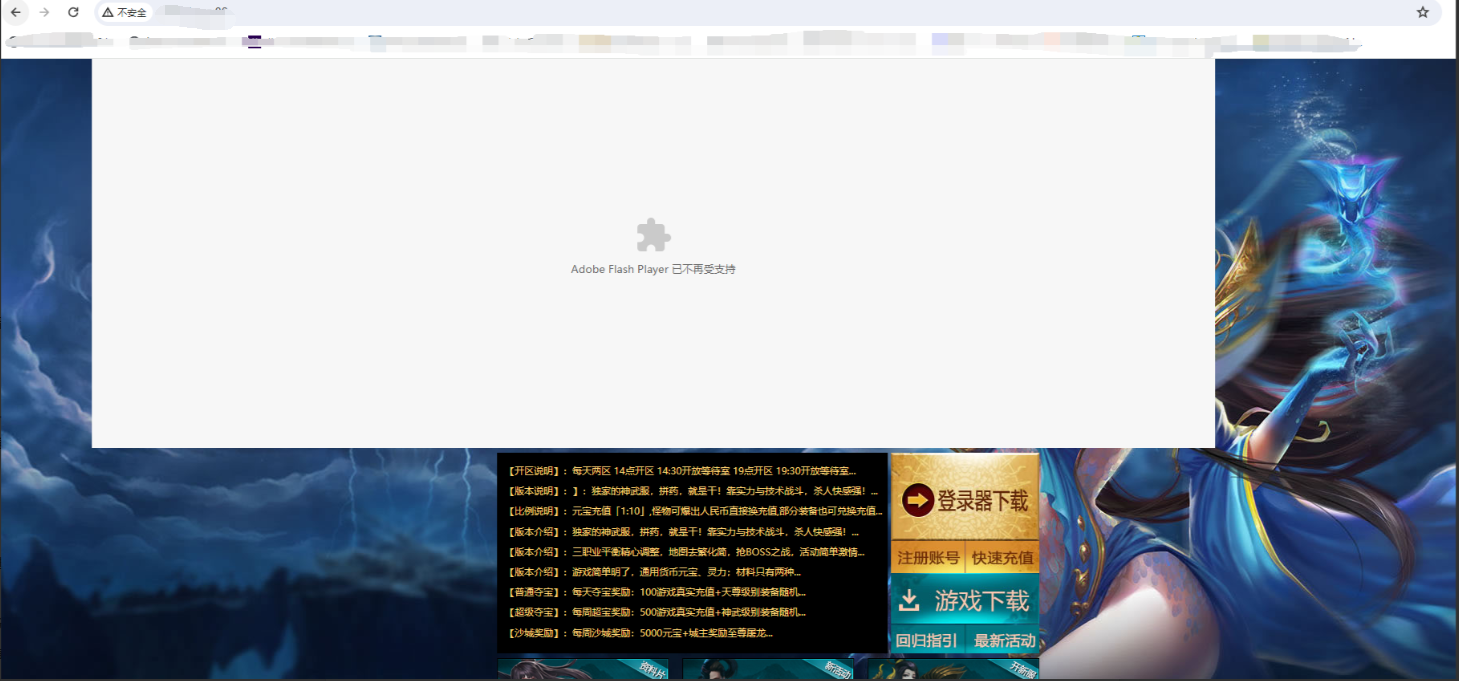Click the Flash plugin puzzle piece icon
The height and width of the screenshot is (681, 1459).
coord(653,236)
